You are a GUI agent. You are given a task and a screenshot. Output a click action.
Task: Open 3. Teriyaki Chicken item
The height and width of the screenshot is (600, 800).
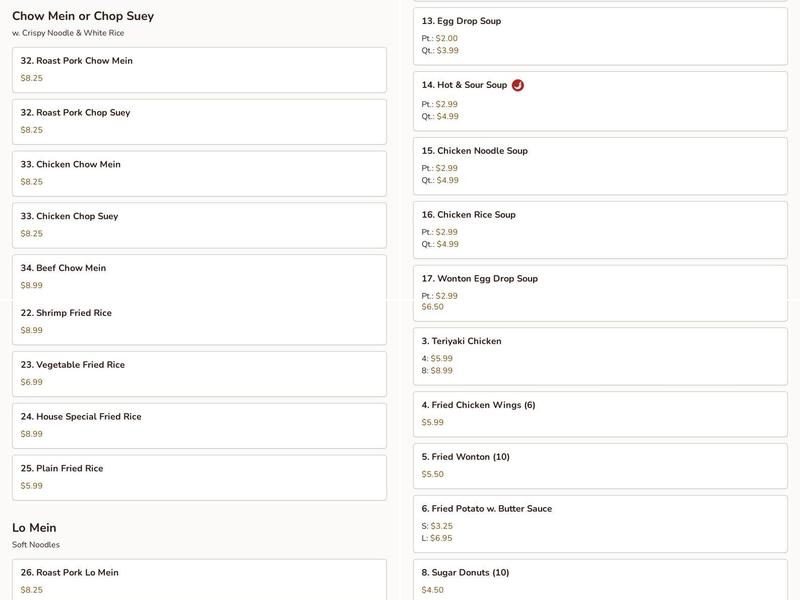pyautogui.click(x=600, y=357)
